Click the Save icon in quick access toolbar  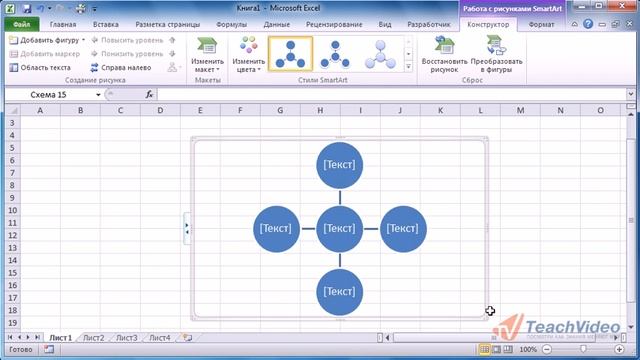click(x=27, y=8)
